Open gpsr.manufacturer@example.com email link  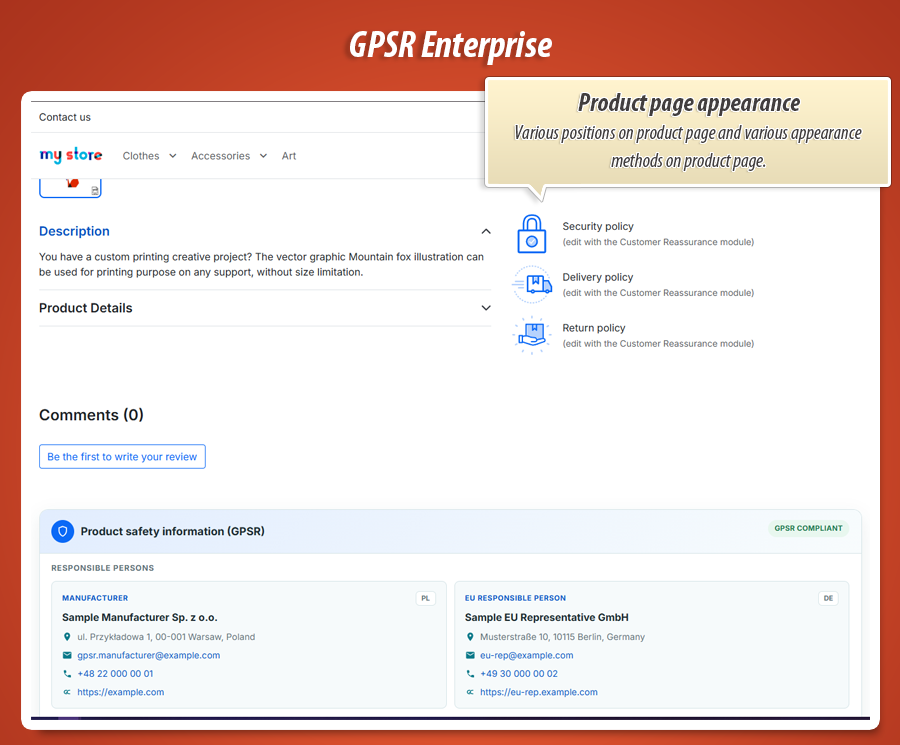coord(149,655)
